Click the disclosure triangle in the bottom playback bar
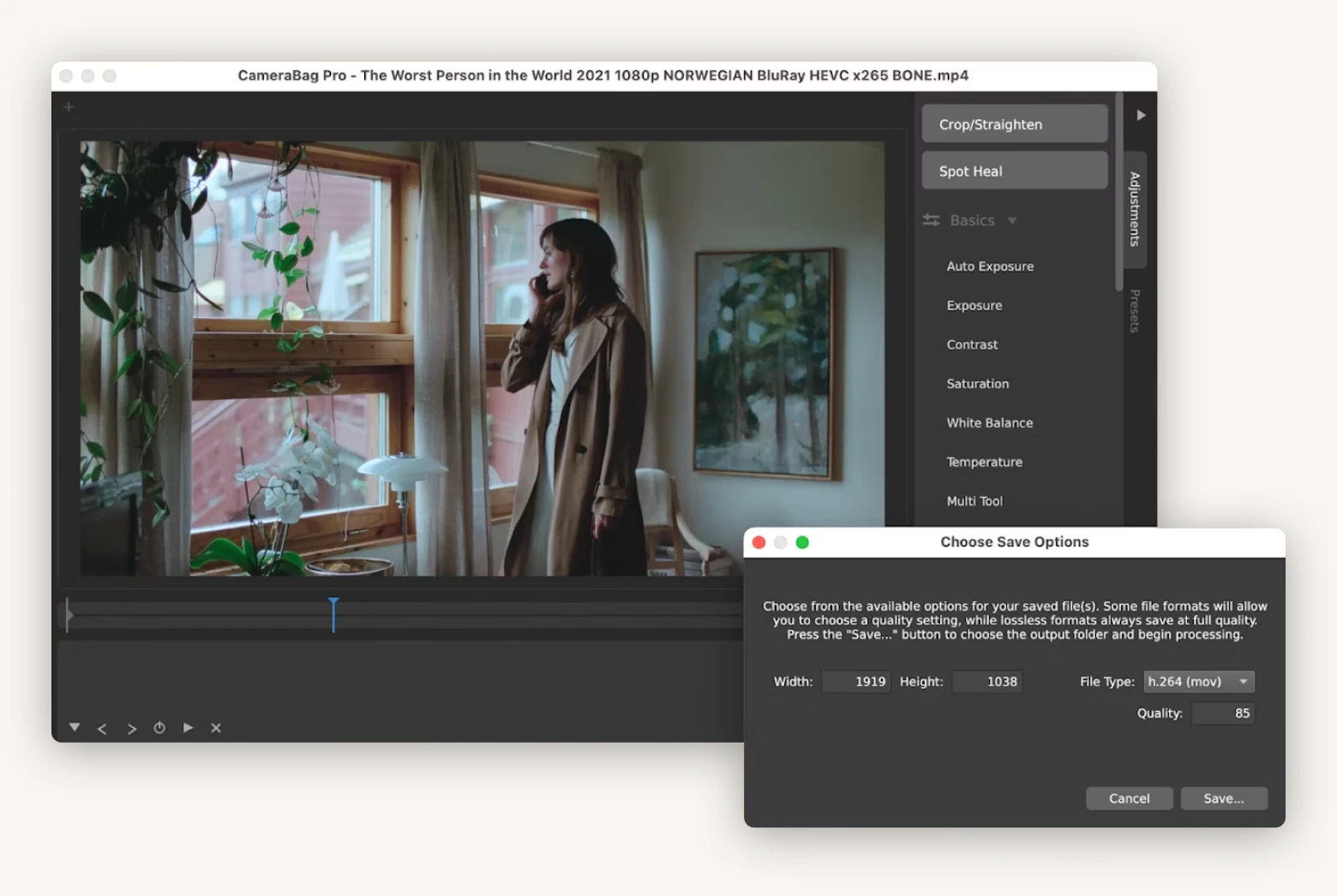This screenshot has width=1337, height=896. [x=75, y=726]
